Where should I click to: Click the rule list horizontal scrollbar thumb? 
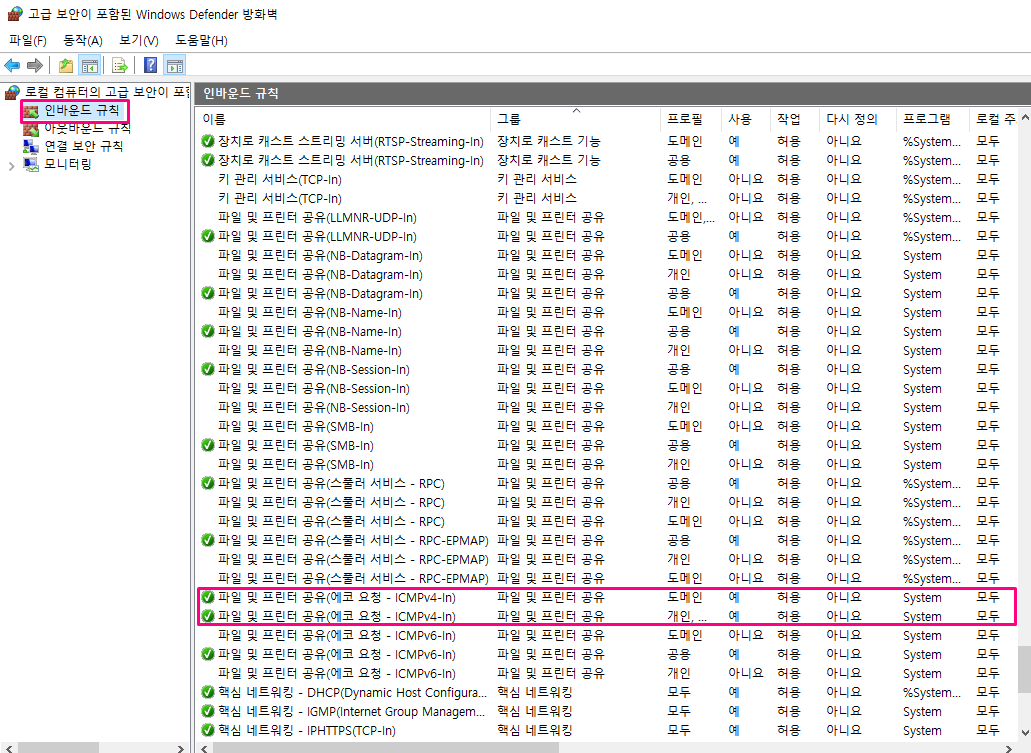pos(385,748)
